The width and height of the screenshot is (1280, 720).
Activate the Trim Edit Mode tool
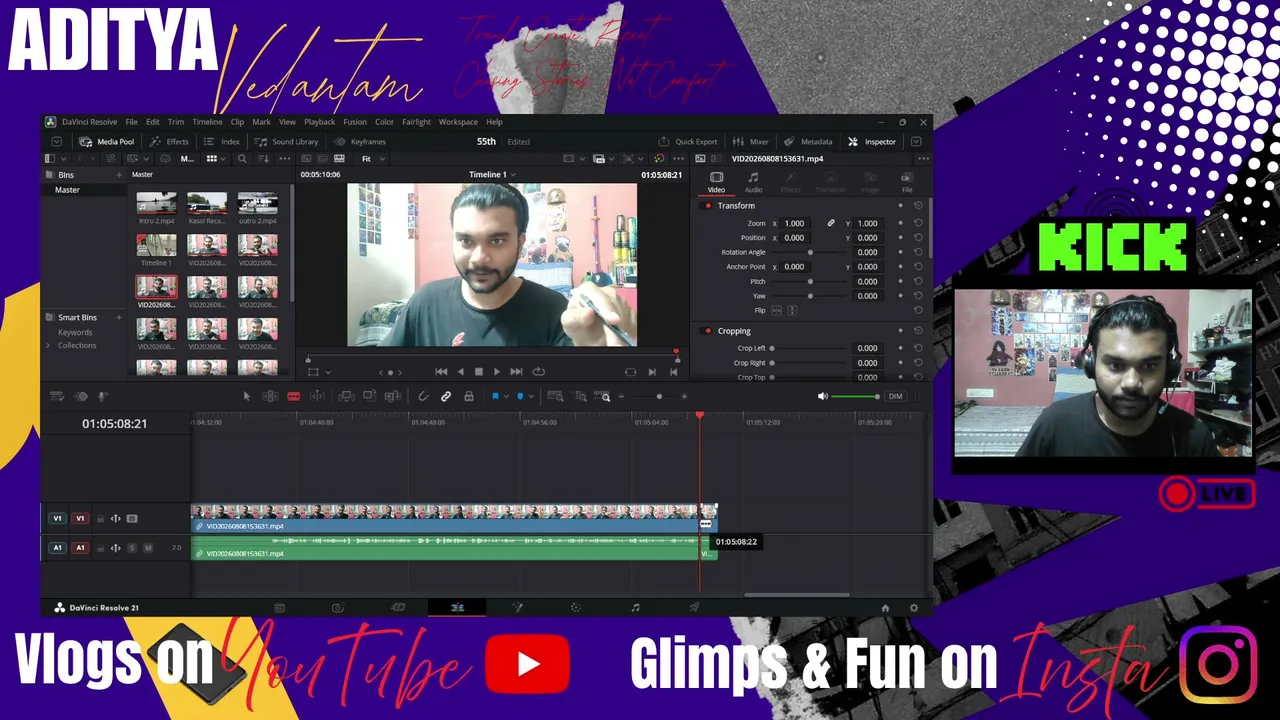point(270,397)
